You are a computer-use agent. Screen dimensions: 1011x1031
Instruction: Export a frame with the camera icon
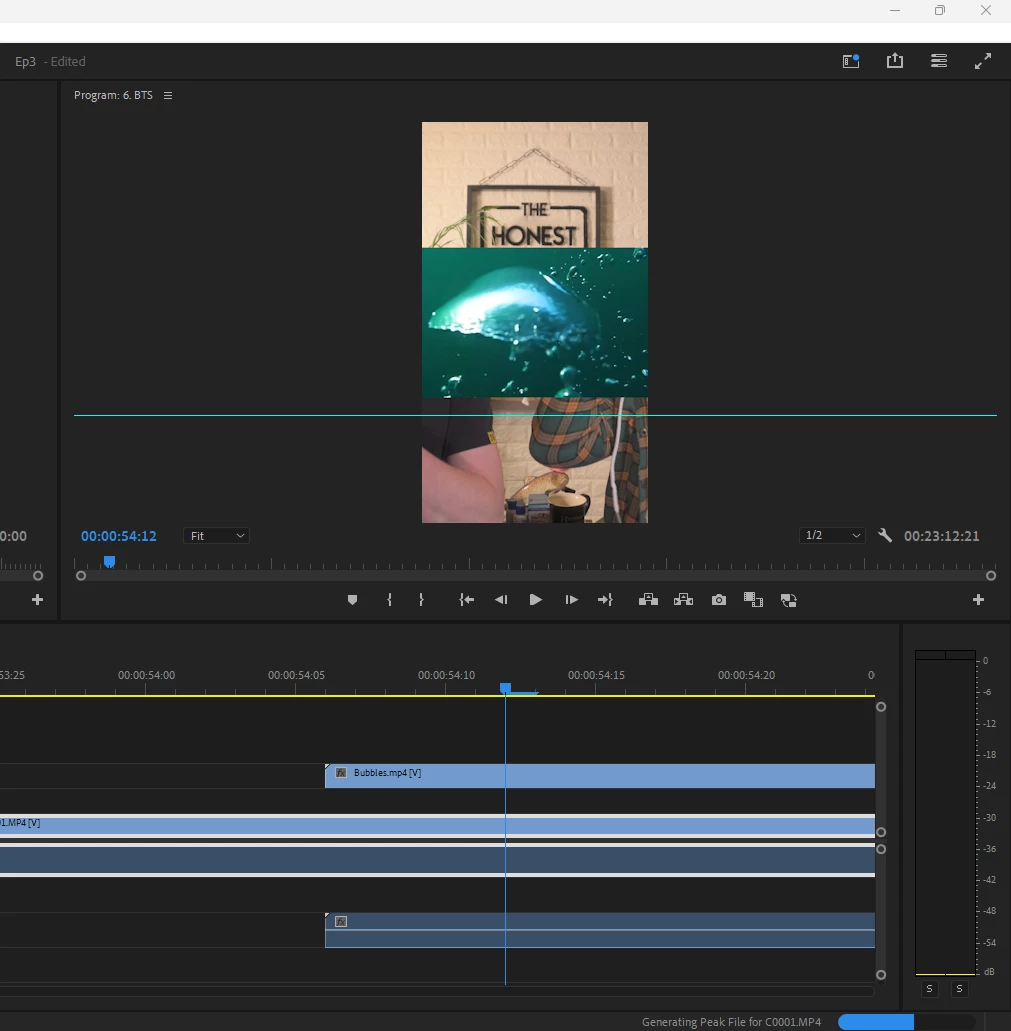pos(718,600)
